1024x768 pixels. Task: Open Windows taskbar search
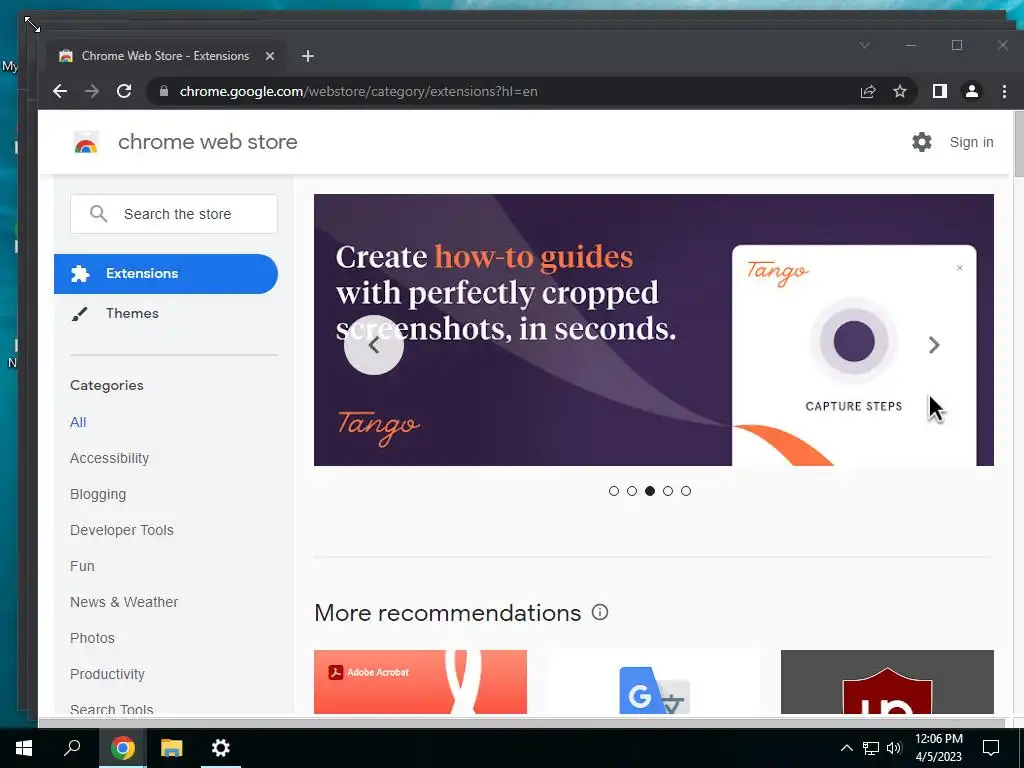pyautogui.click(x=72, y=748)
